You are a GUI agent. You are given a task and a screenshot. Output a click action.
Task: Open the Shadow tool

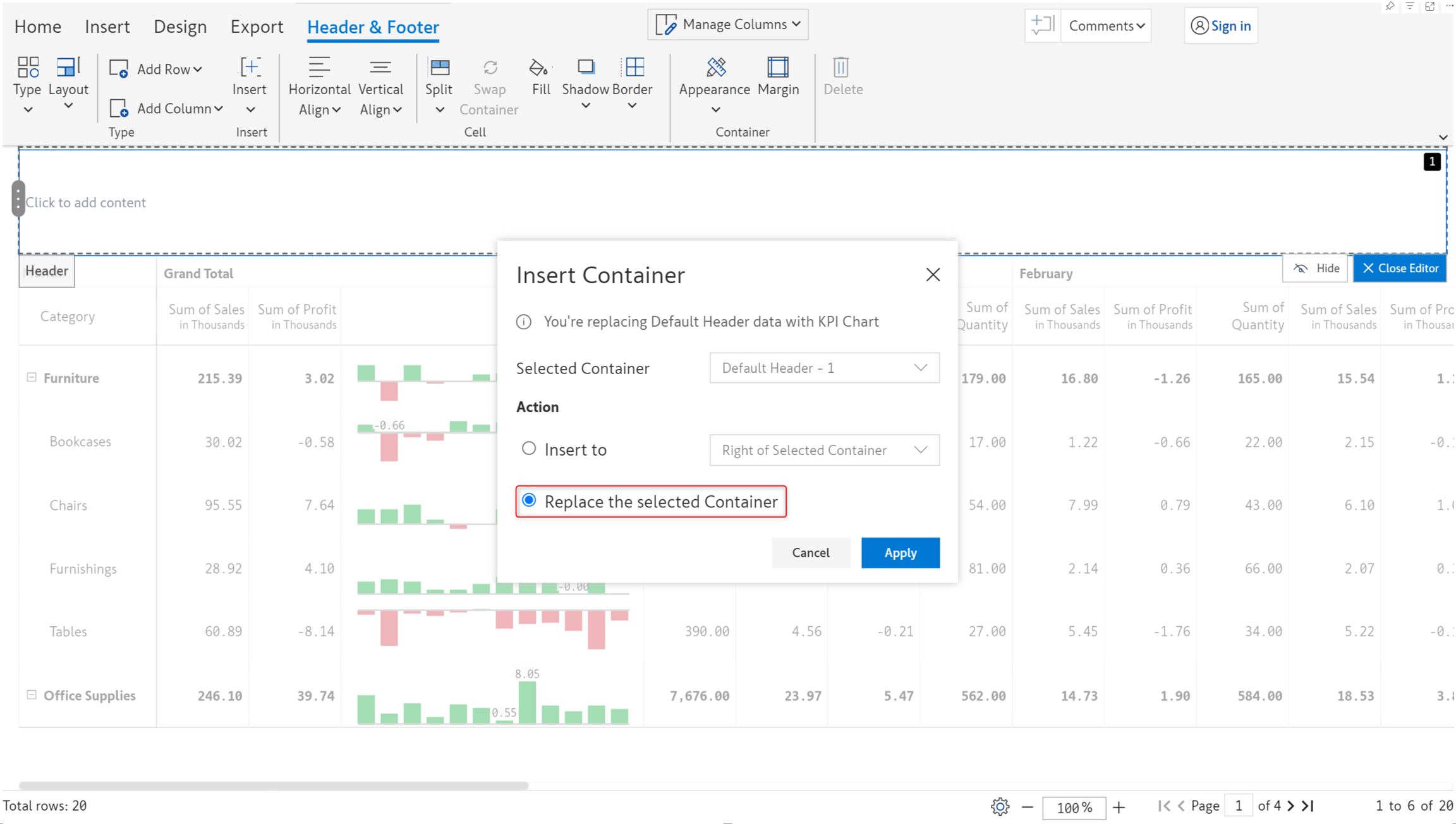(x=586, y=68)
